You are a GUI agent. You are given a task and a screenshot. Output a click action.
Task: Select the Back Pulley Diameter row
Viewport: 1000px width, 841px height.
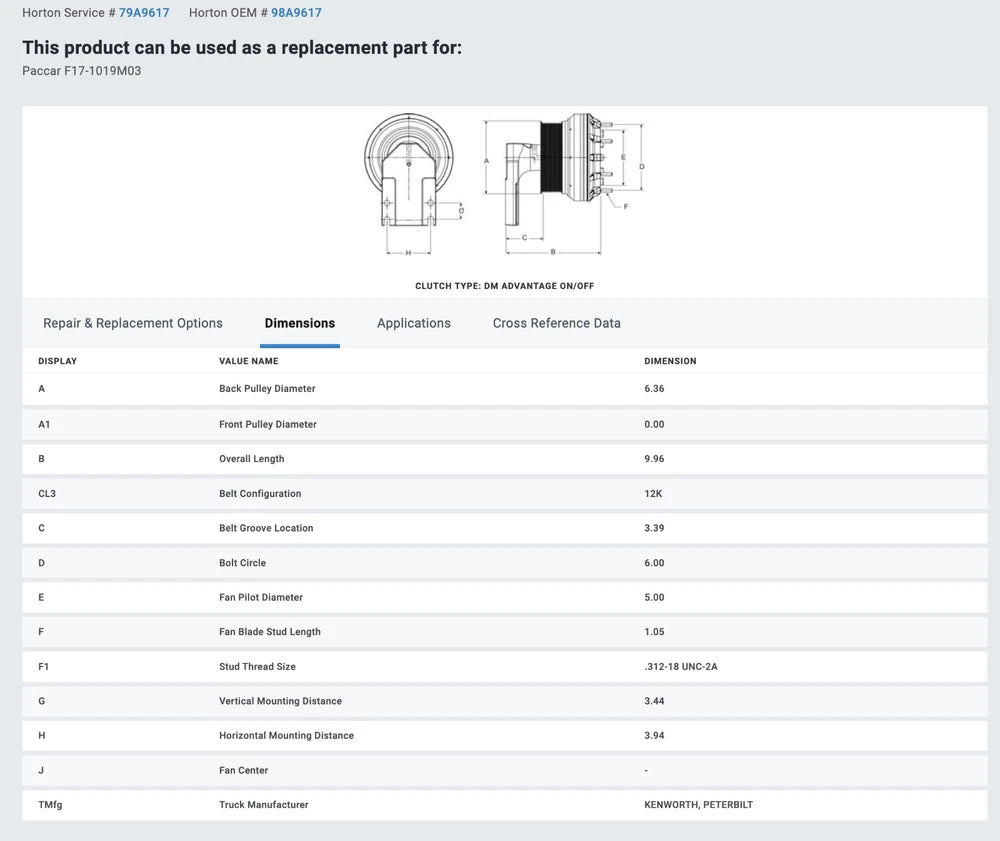pyautogui.click(x=267, y=389)
